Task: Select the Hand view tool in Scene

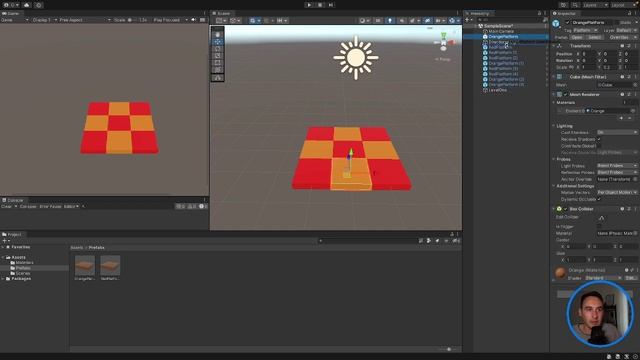Action: point(218,34)
